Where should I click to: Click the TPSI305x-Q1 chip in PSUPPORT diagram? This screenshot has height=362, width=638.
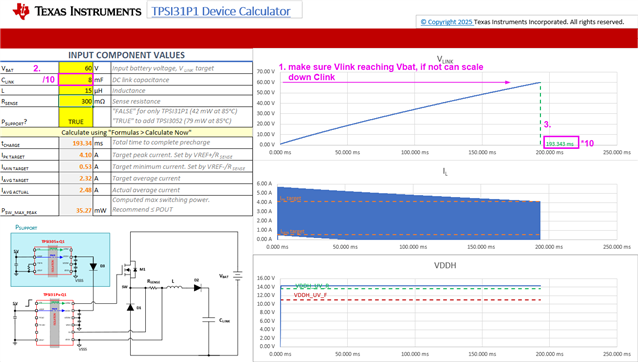click(x=54, y=261)
